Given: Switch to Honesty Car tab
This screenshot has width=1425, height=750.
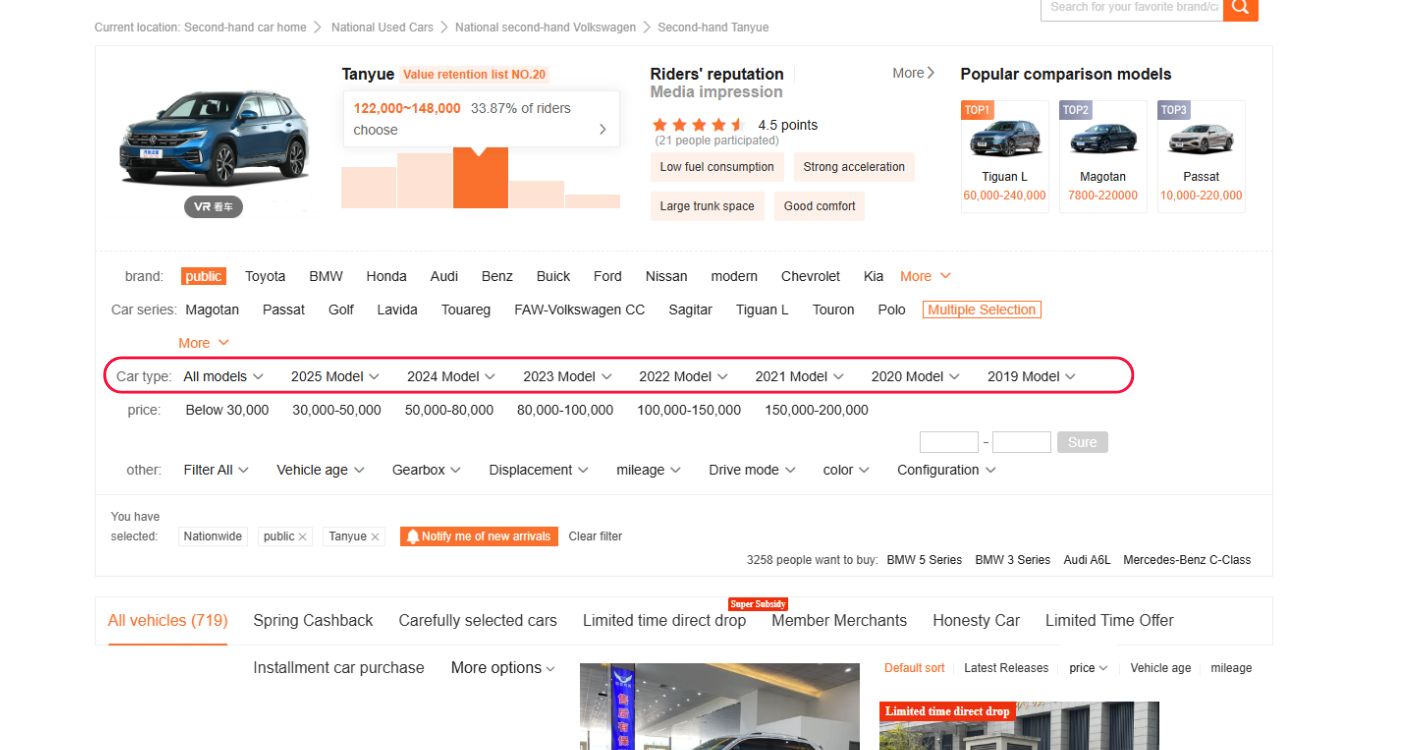Looking at the screenshot, I should (x=976, y=621).
